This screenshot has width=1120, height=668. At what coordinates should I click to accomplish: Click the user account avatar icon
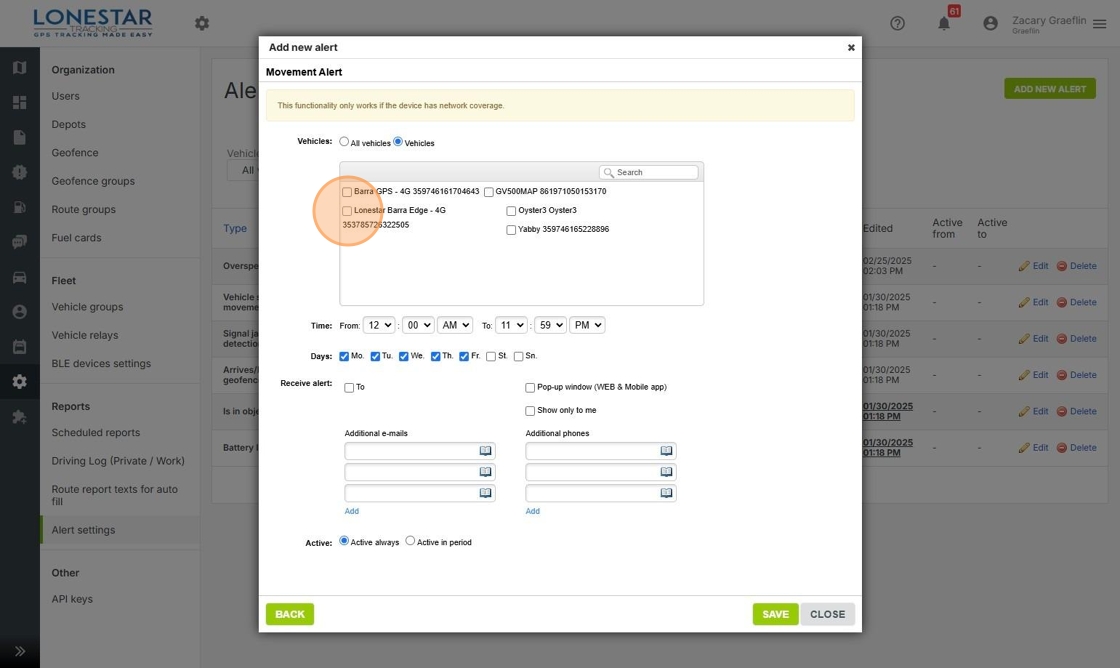(990, 24)
